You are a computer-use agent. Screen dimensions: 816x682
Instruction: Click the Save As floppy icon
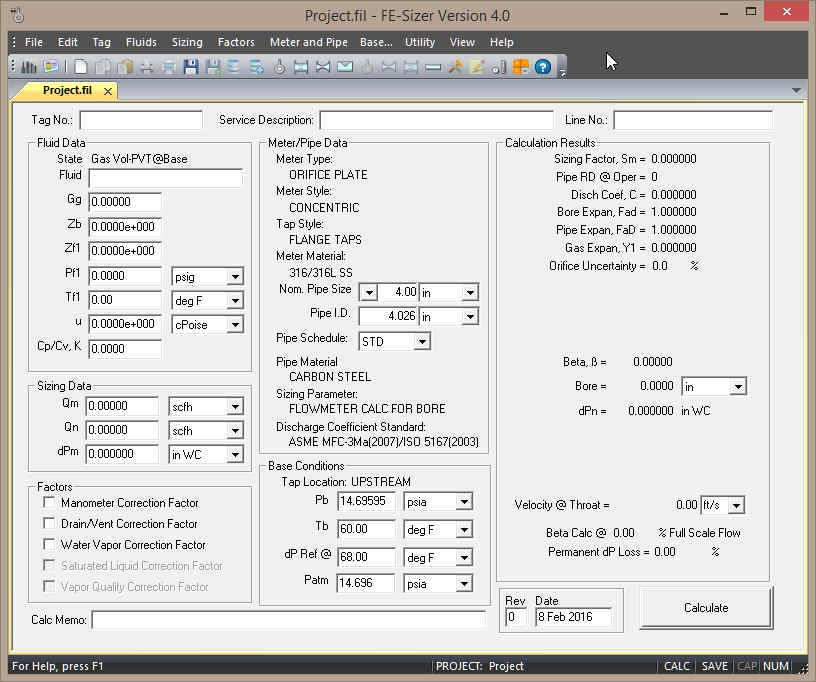(213, 67)
